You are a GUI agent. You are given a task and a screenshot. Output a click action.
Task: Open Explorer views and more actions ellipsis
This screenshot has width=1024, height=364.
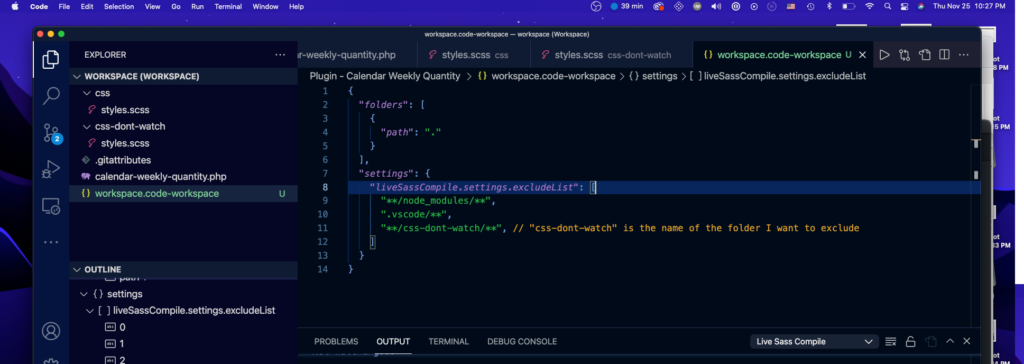click(x=280, y=55)
